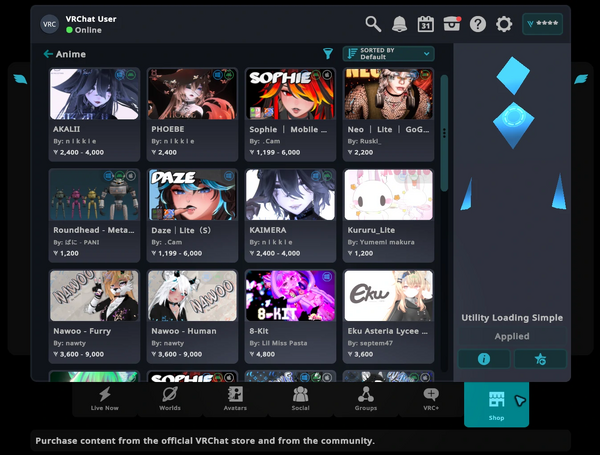The width and height of the screenshot is (600, 455).
Task: Open the Nawoo - Human thumbnail
Action: click(192, 296)
